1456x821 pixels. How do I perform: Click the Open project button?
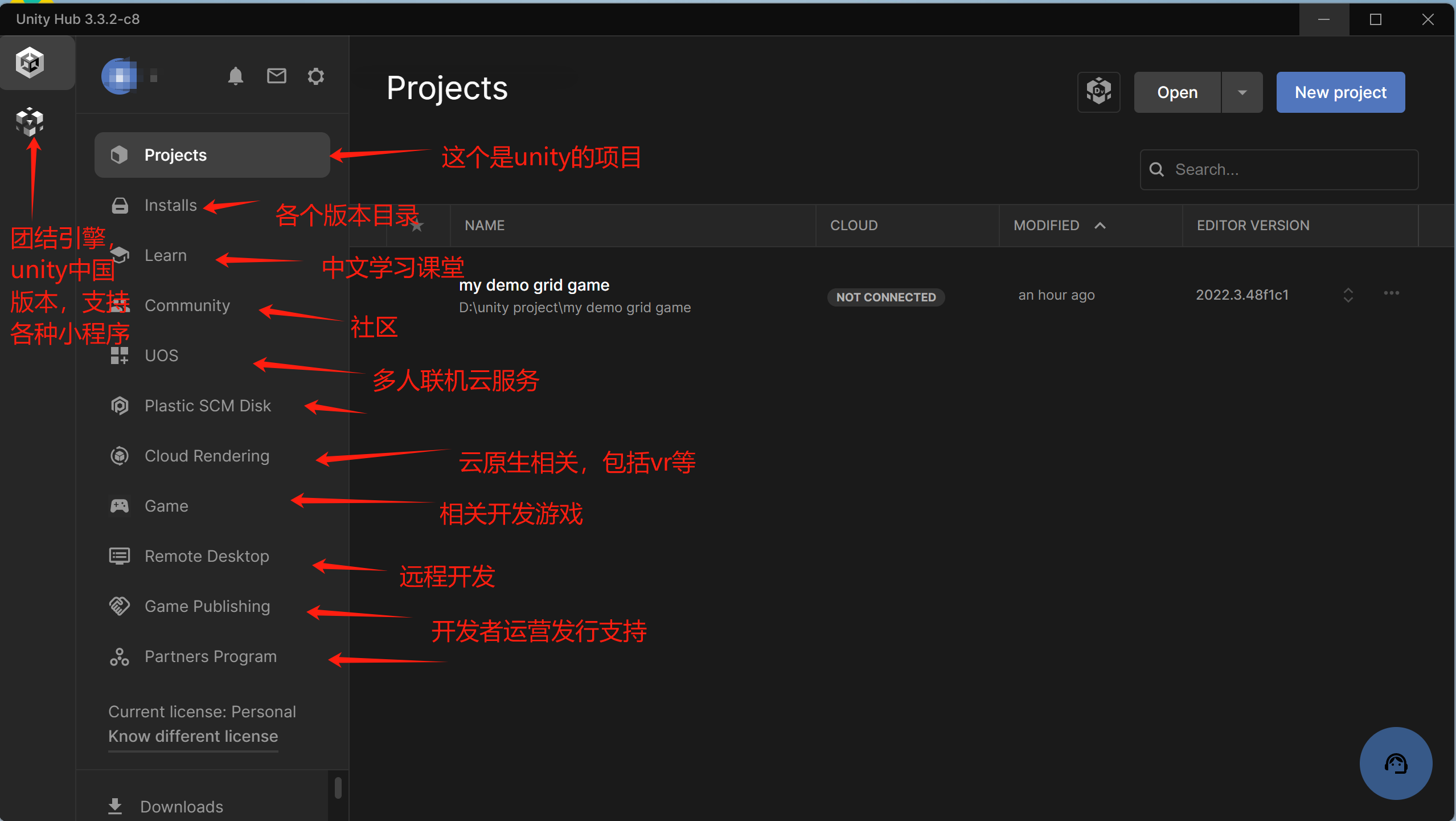(1178, 92)
